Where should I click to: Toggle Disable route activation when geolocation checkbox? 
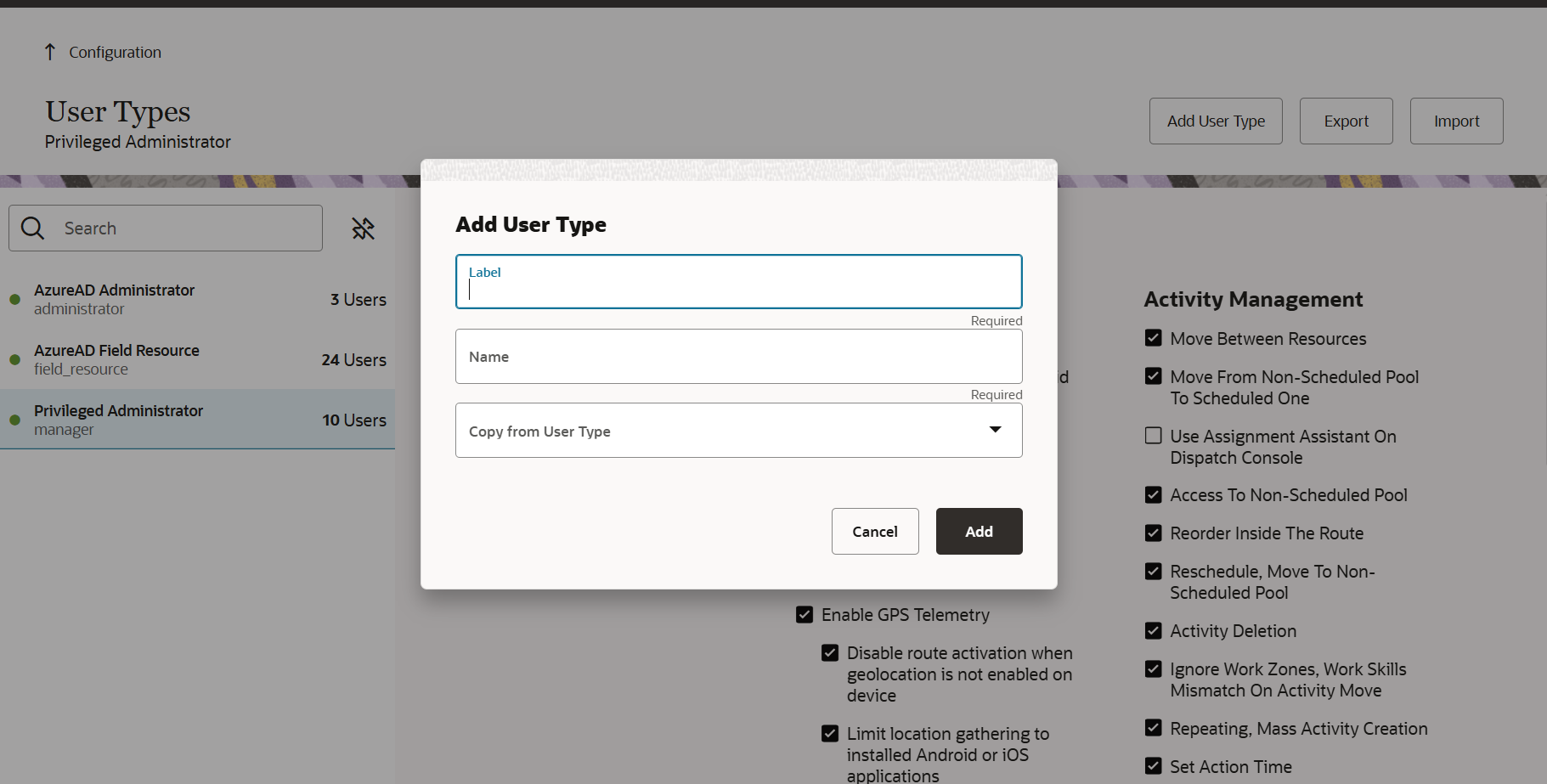click(830, 652)
